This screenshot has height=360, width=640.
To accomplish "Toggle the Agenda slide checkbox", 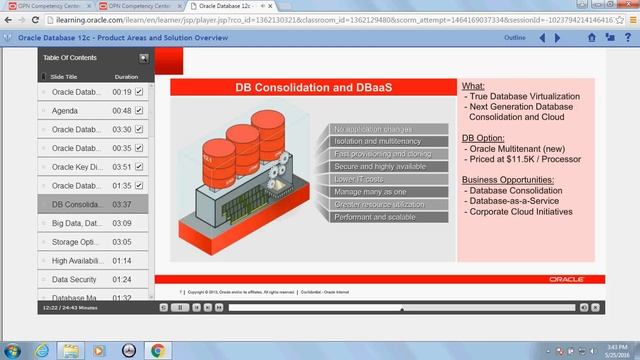I will [139, 111].
